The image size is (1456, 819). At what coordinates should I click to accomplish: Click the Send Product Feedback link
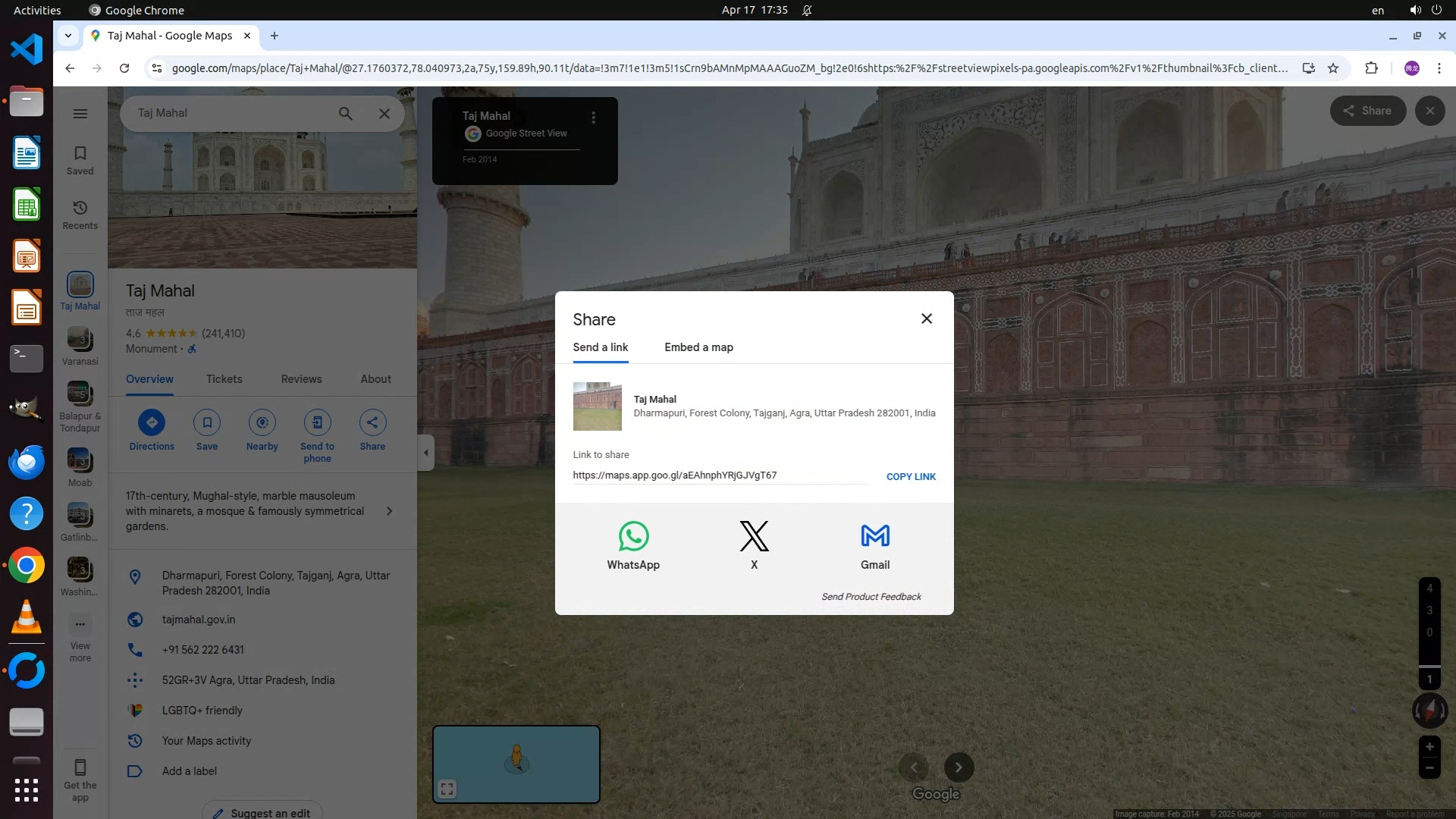coord(871,597)
